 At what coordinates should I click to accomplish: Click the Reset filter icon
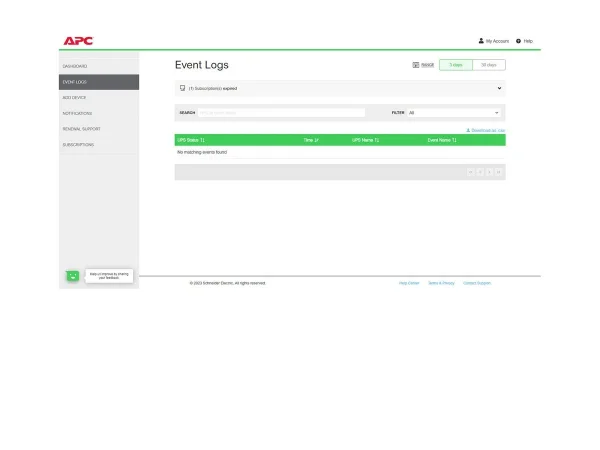(x=416, y=65)
